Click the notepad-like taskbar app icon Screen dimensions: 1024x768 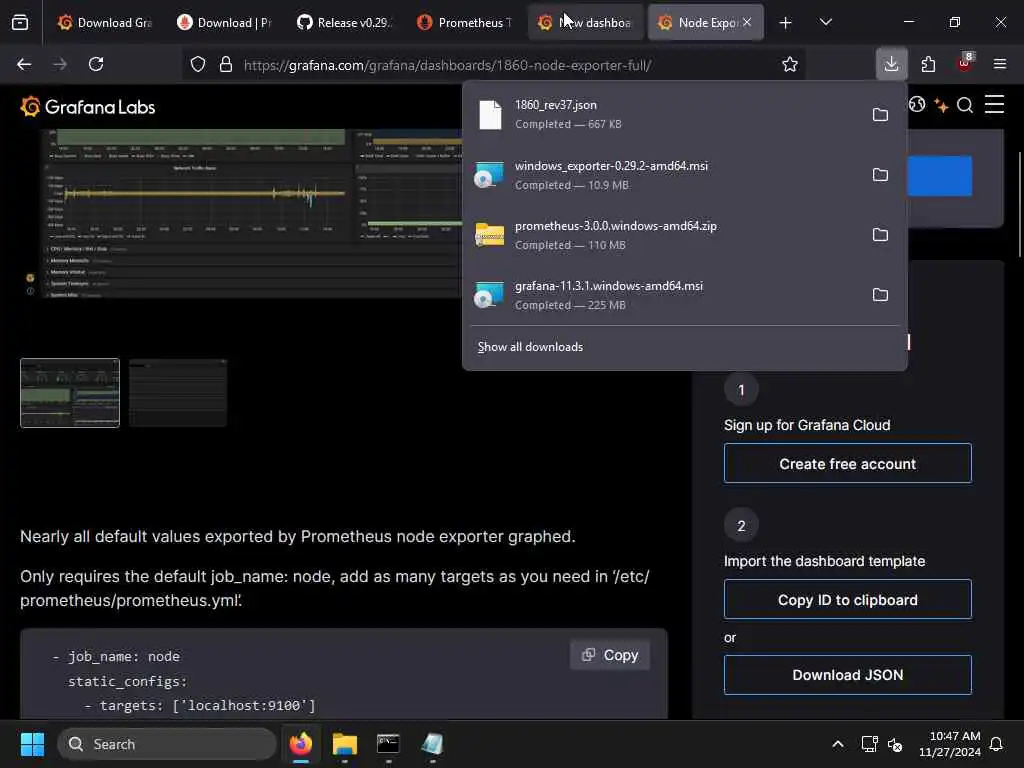point(432,744)
